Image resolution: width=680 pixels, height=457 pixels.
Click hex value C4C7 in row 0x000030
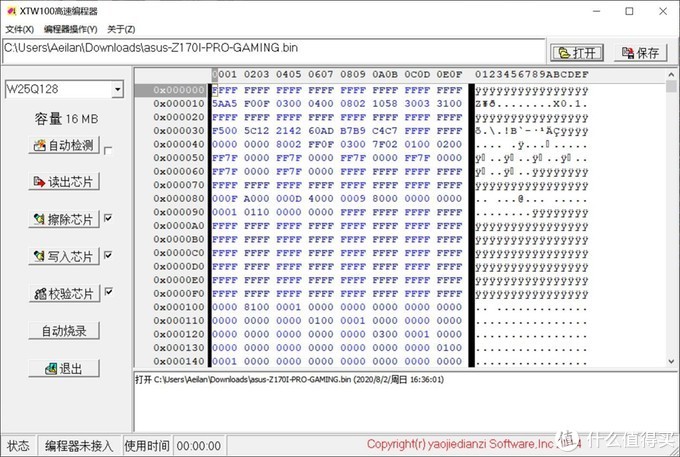tap(385, 131)
